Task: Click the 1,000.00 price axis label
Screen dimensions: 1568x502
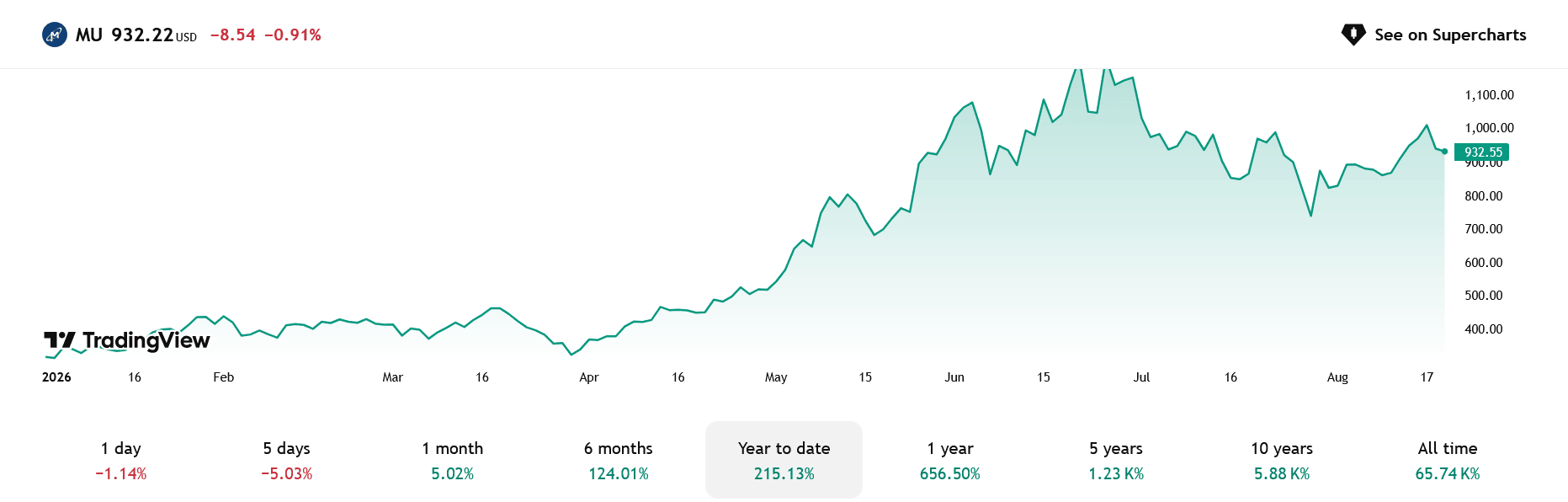Action: pos(1489,128)
